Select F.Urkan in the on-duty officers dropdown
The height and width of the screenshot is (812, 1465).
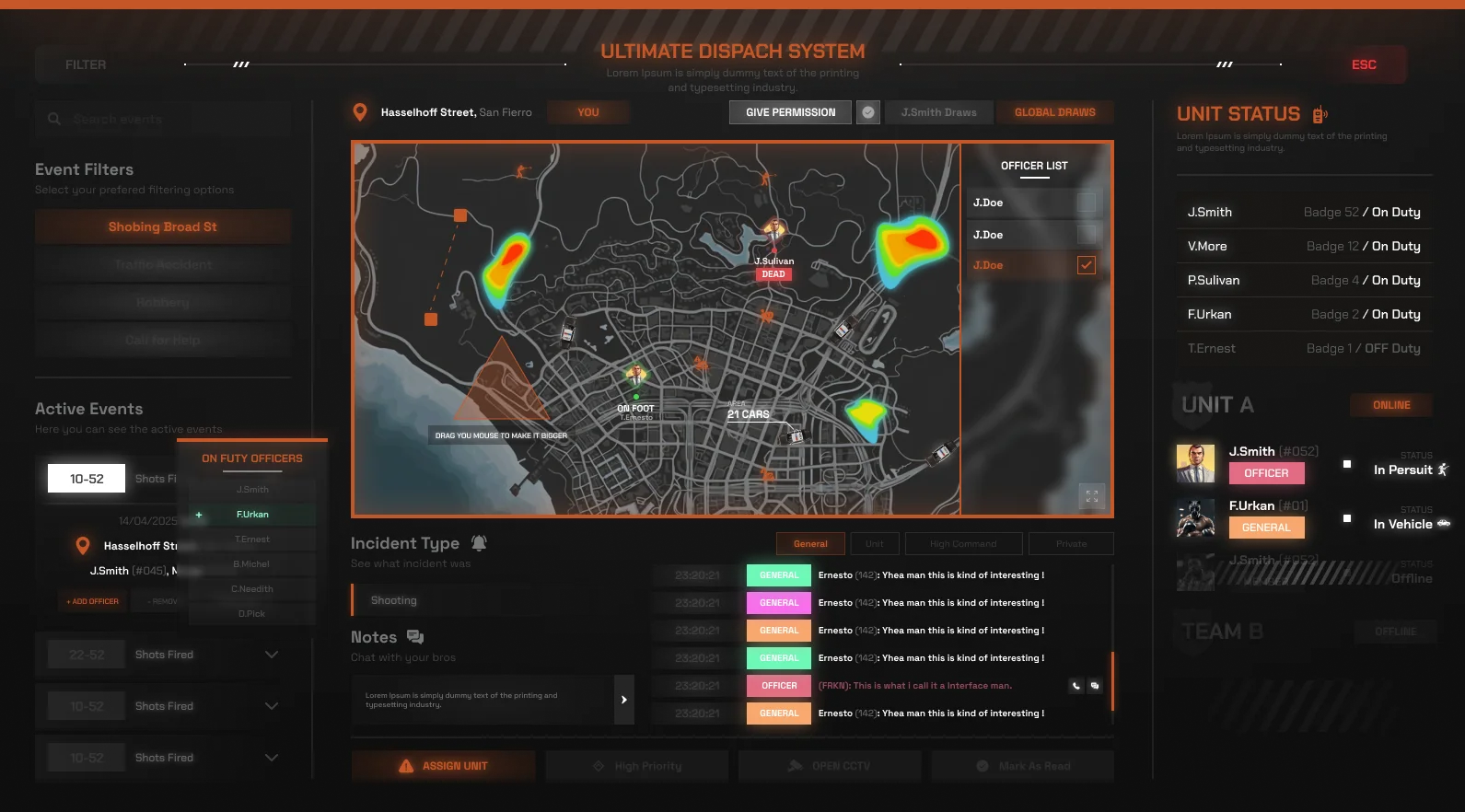coord(252,515)
